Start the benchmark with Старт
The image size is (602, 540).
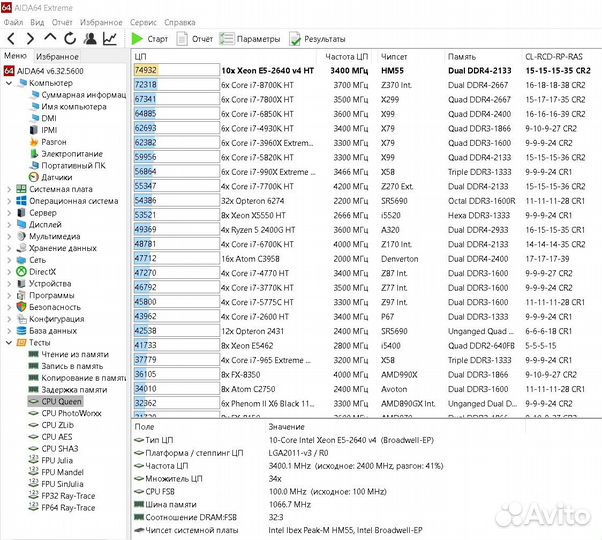[150, 39]
